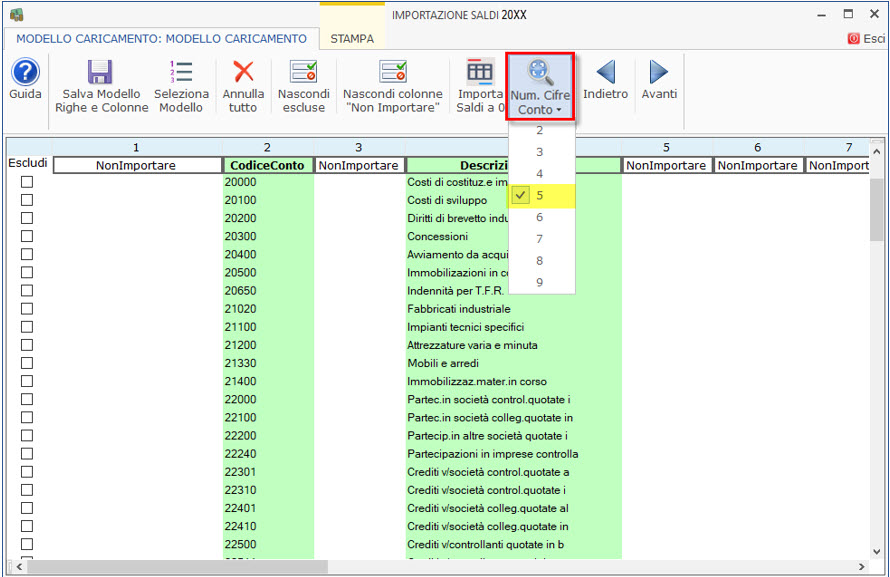Image resolution: width=890 pixels, height=577 pixels.
Task: Choose 6 digits in account menu
Action: point(541,217)
